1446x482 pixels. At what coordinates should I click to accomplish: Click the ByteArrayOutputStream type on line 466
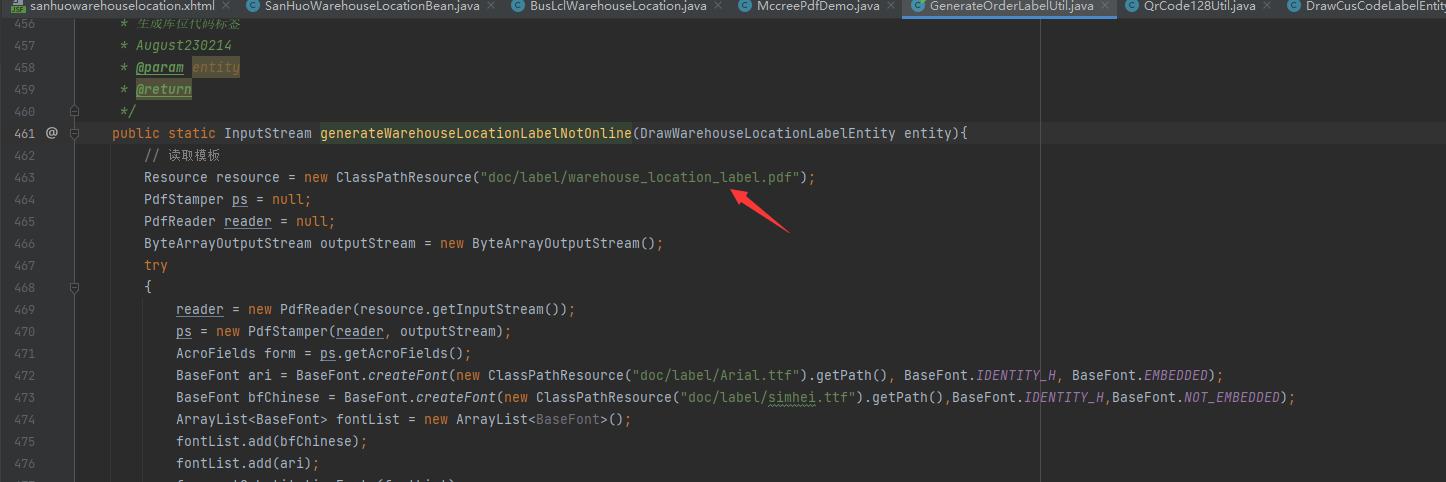click(228, 243)
